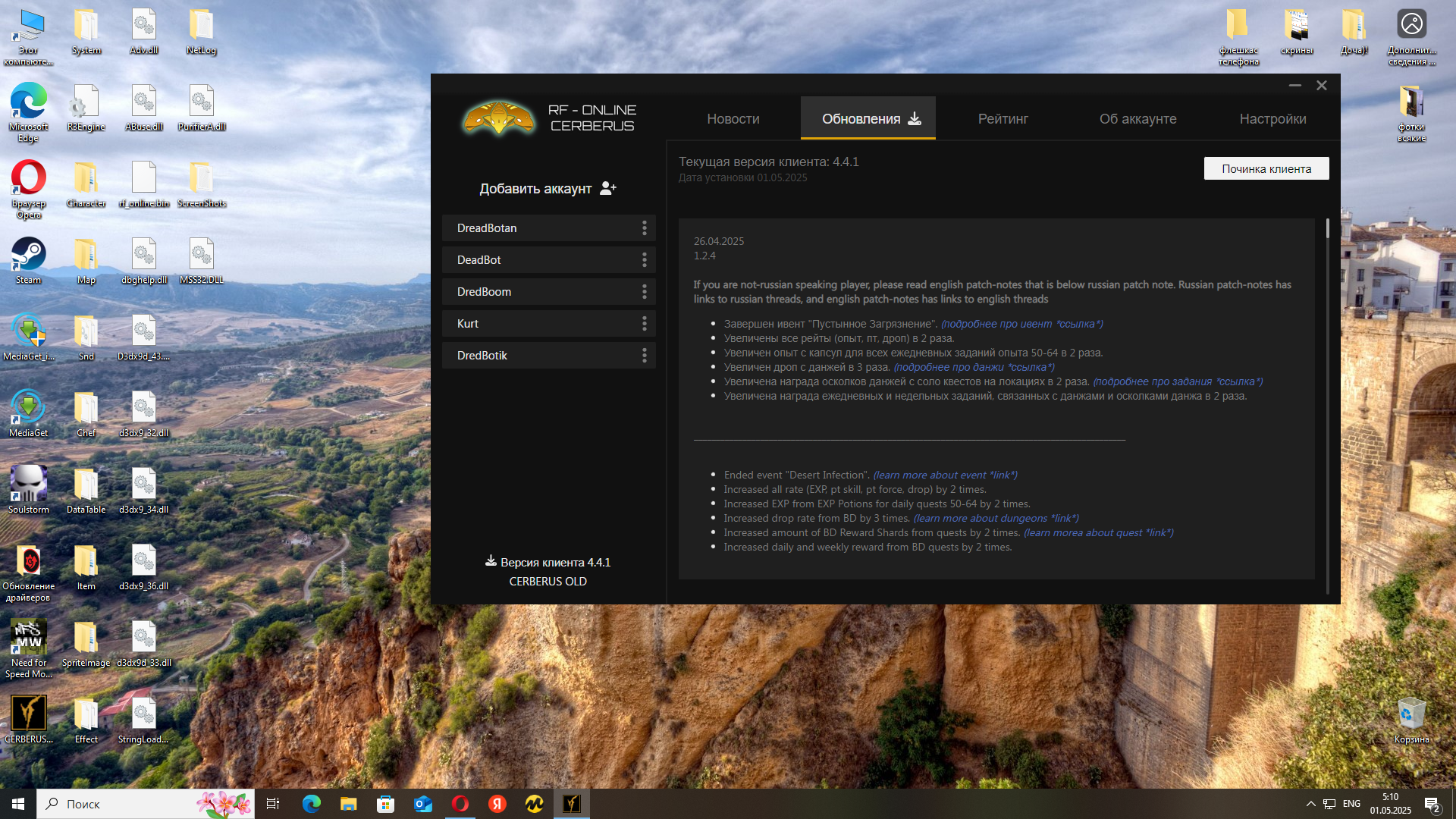Switch to the Рейтинг tab
Image resolution: width=1456 pixels, height=819 pixels.
[x=1003, y=119]
